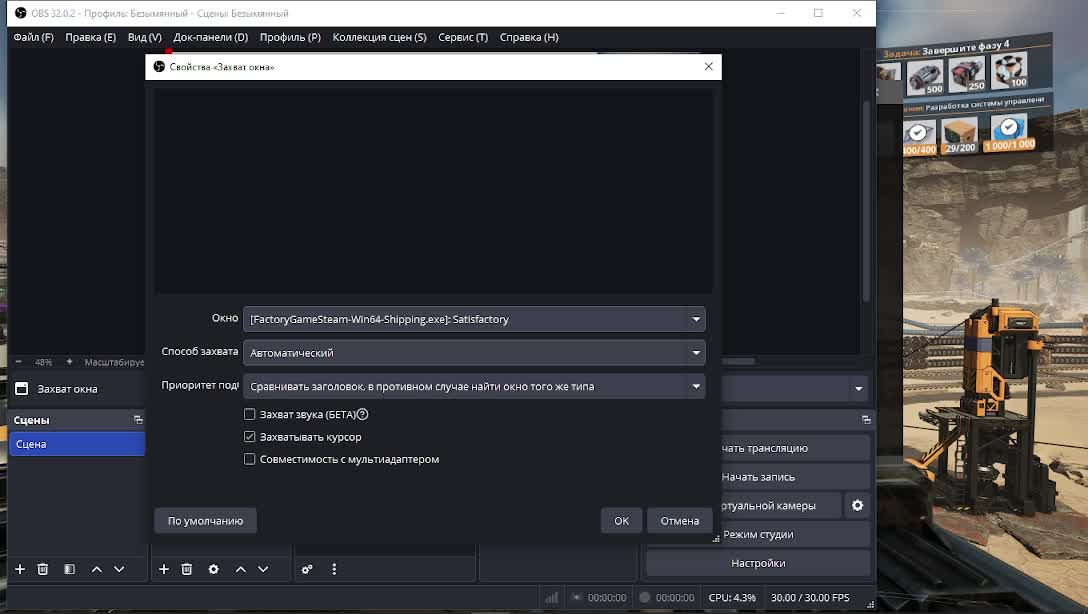Add a new scene with the Scenes plus icon
This screenshot has height=614, width=1088.
click(x=20, y=569)
